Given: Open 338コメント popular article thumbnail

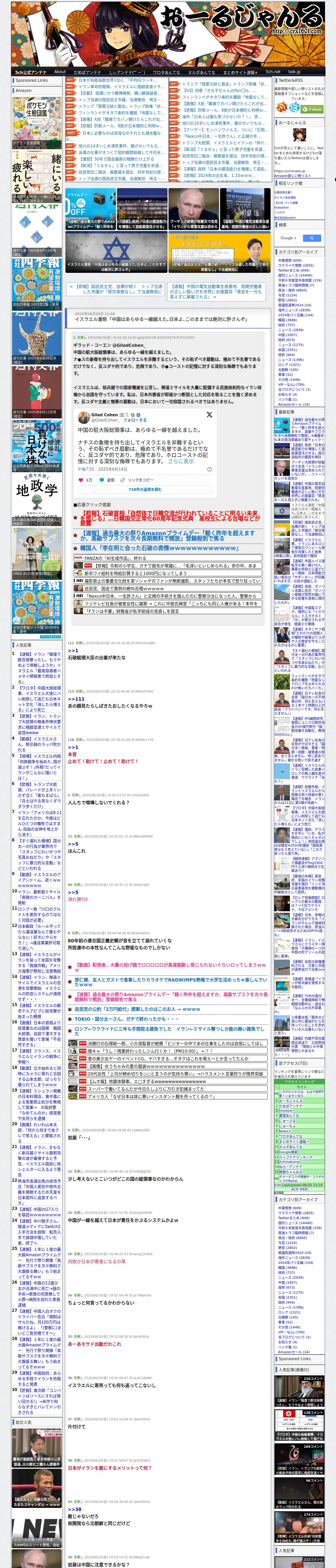Looking at the screenshot, I should tap(299, 1425).
